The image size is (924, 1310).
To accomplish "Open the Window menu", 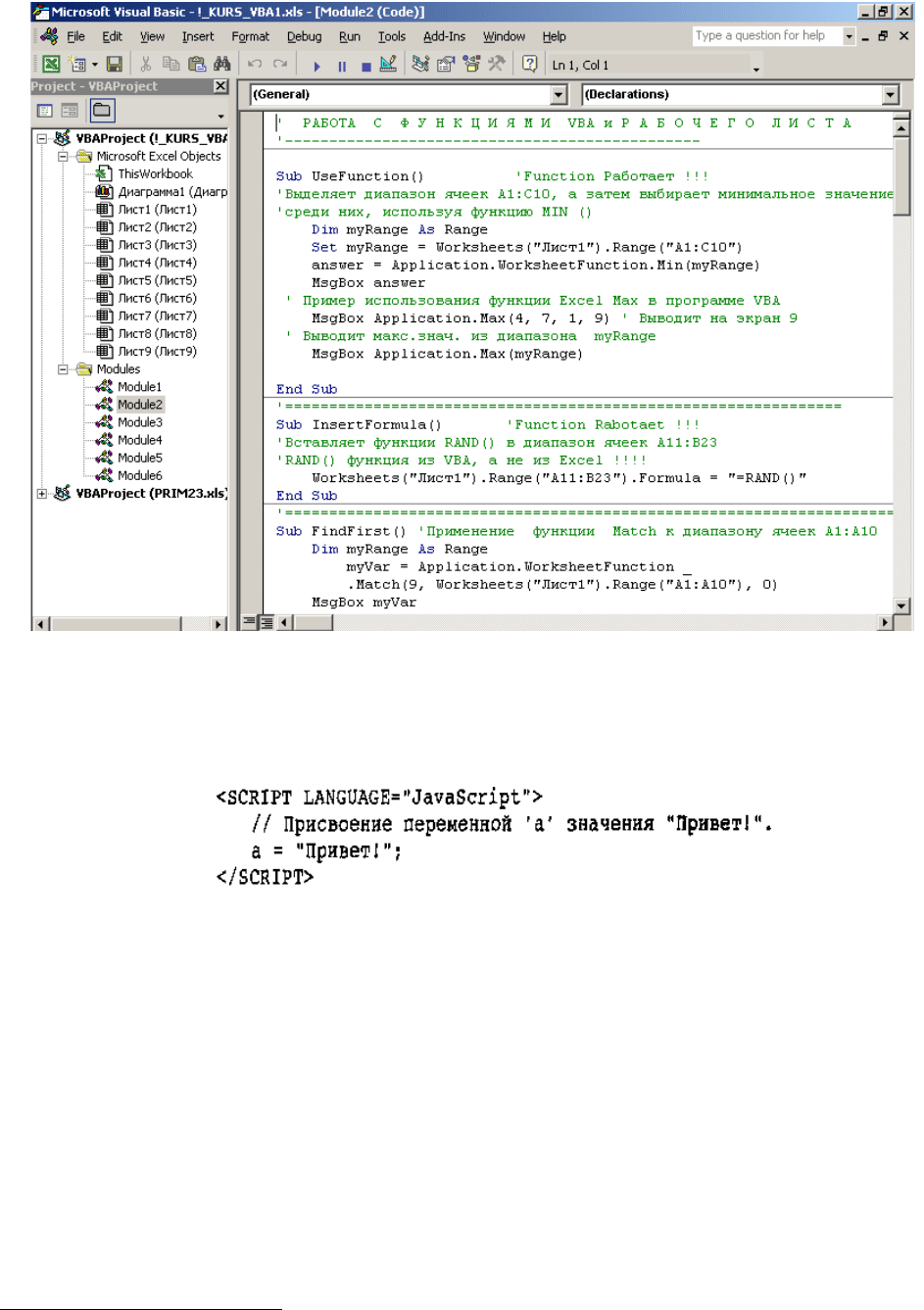I will 505,36.
